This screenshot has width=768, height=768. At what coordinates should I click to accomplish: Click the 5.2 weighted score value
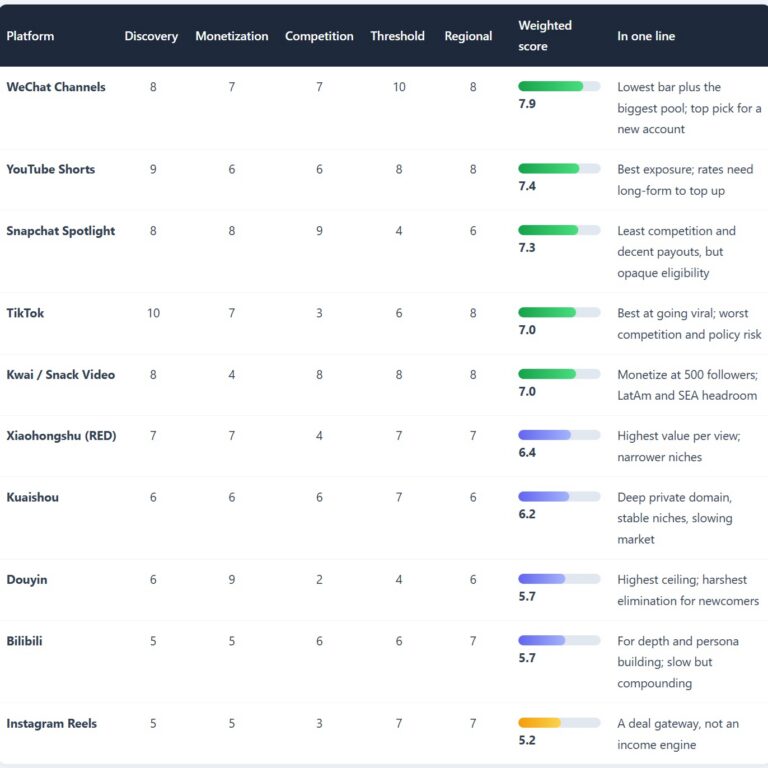point(527,741)
